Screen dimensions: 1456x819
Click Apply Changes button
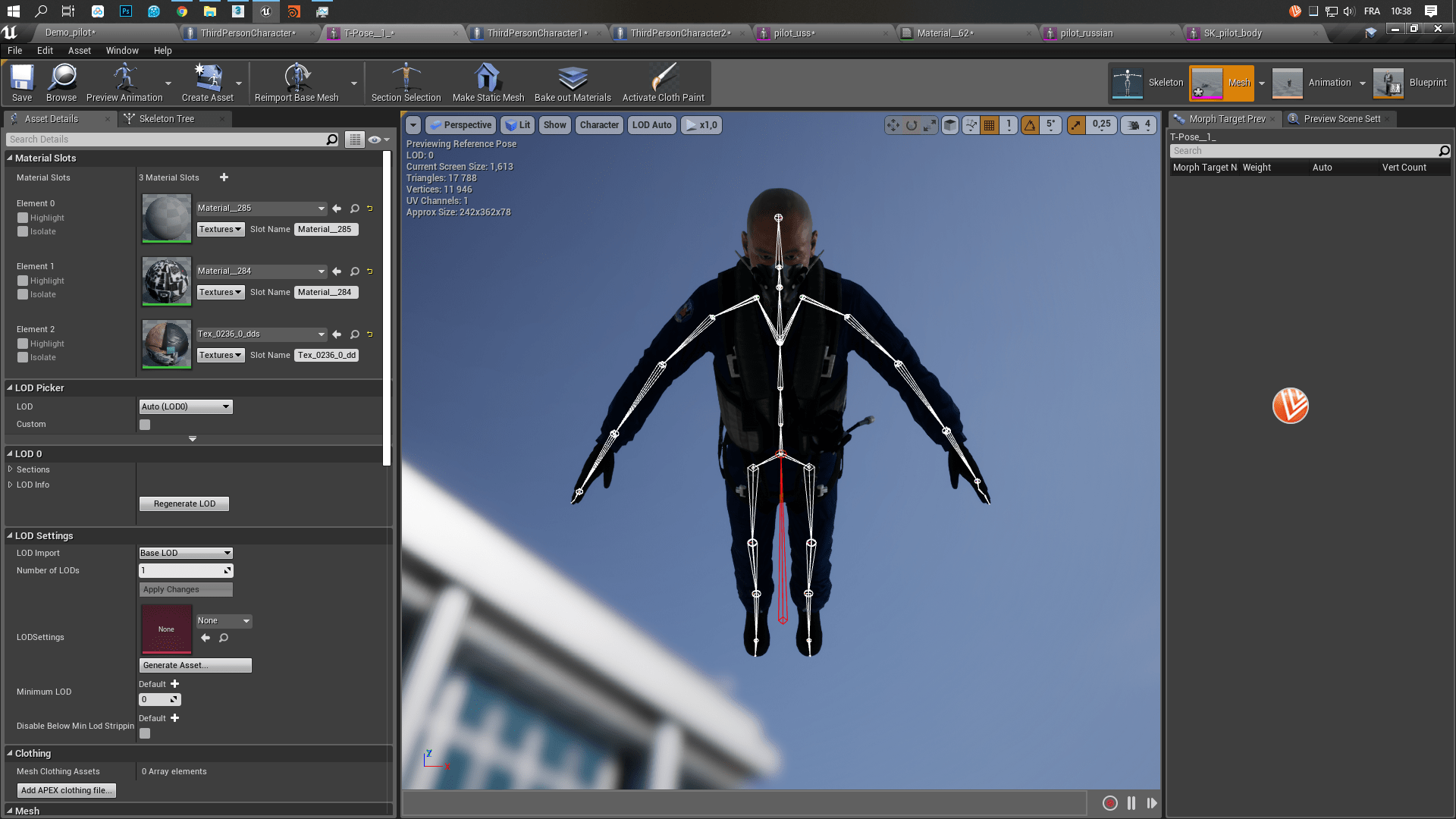[x=186, y=590]
